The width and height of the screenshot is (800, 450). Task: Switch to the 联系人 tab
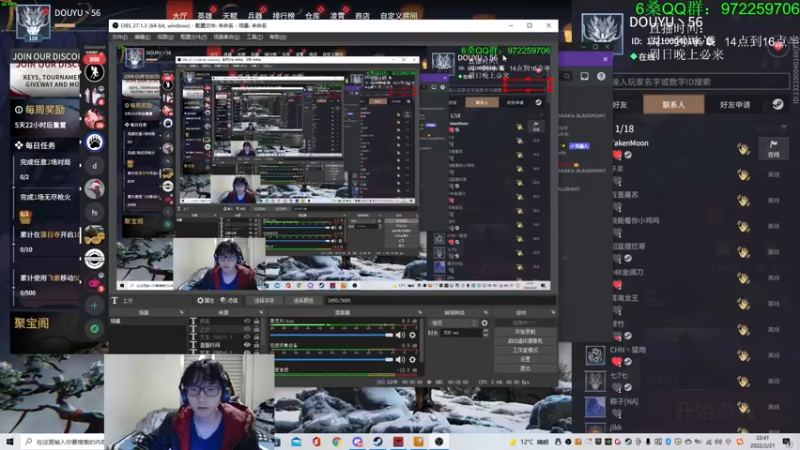673,105
